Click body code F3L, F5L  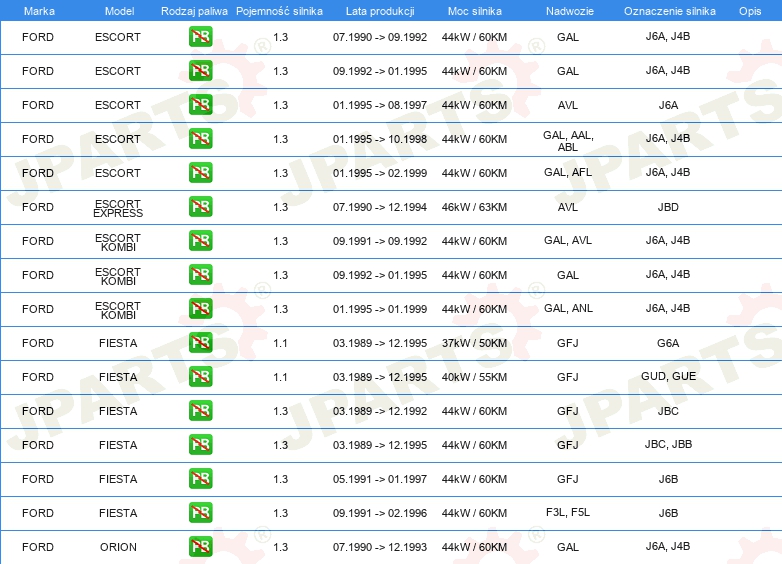click(568, 512)
